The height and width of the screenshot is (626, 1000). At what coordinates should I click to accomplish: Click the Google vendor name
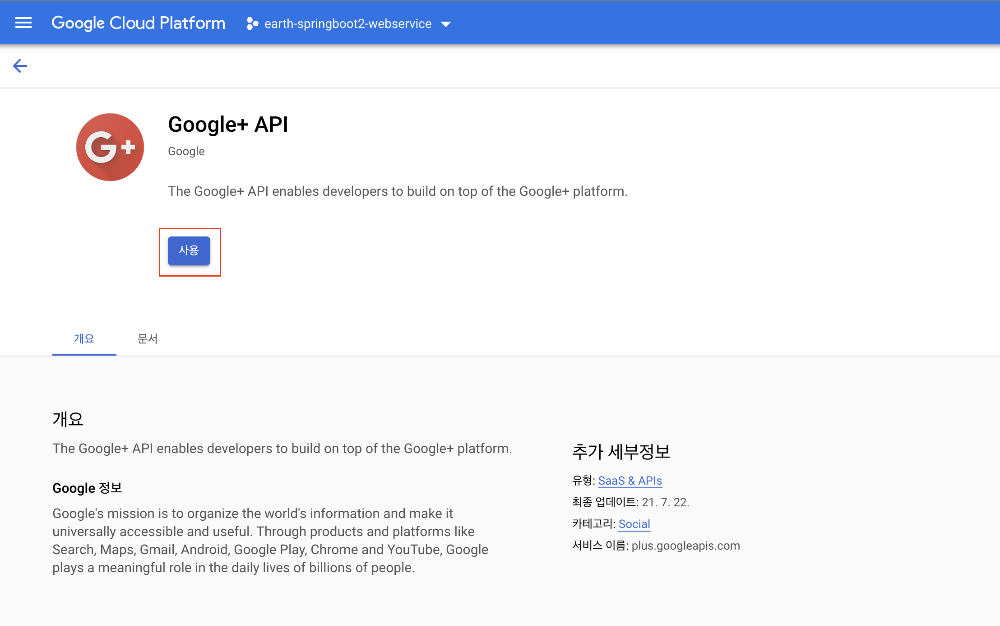(186, 151)
